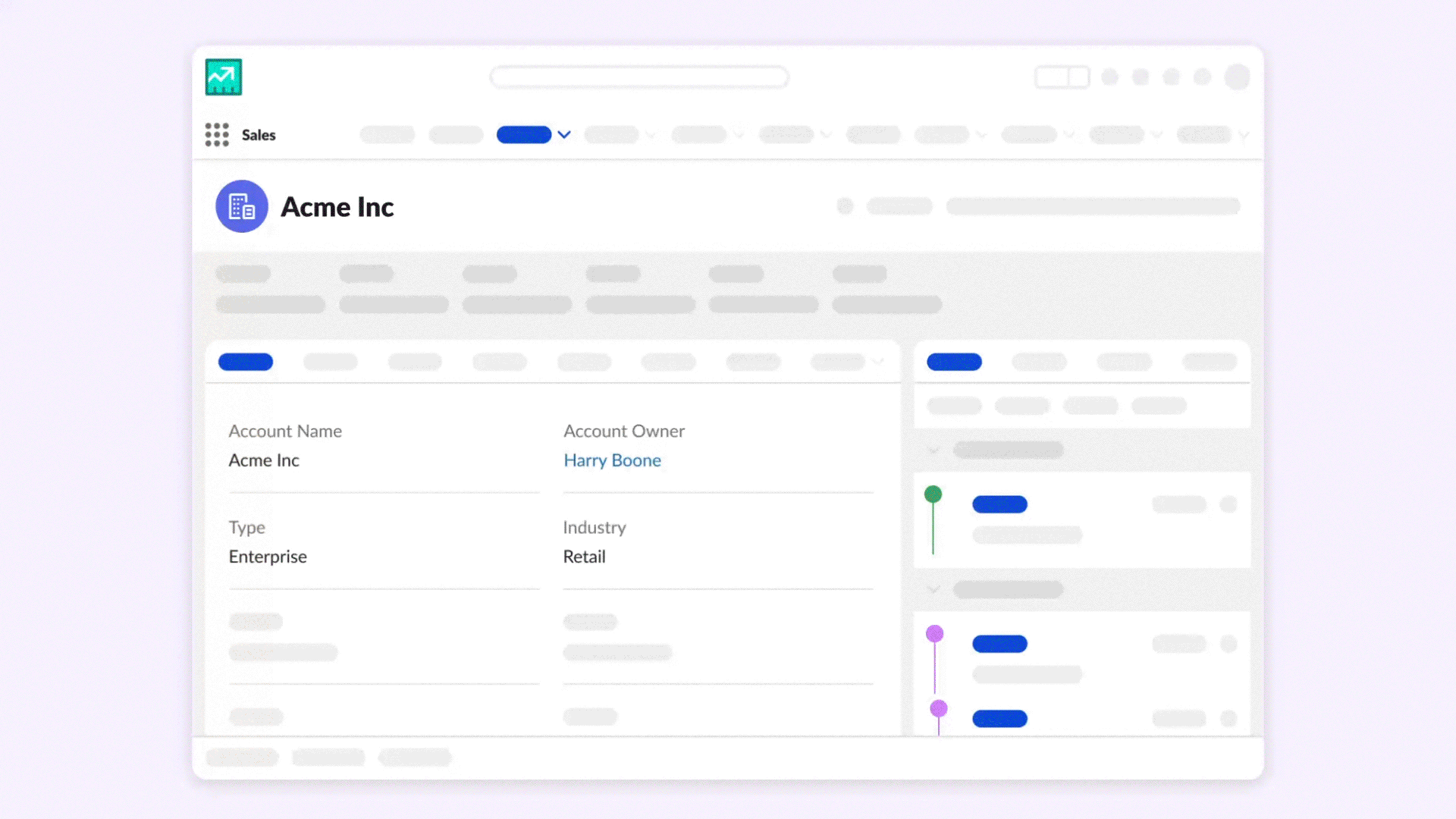Click the Sales app logo icon
Viewport: 1456px width, 819px height.
222,77
